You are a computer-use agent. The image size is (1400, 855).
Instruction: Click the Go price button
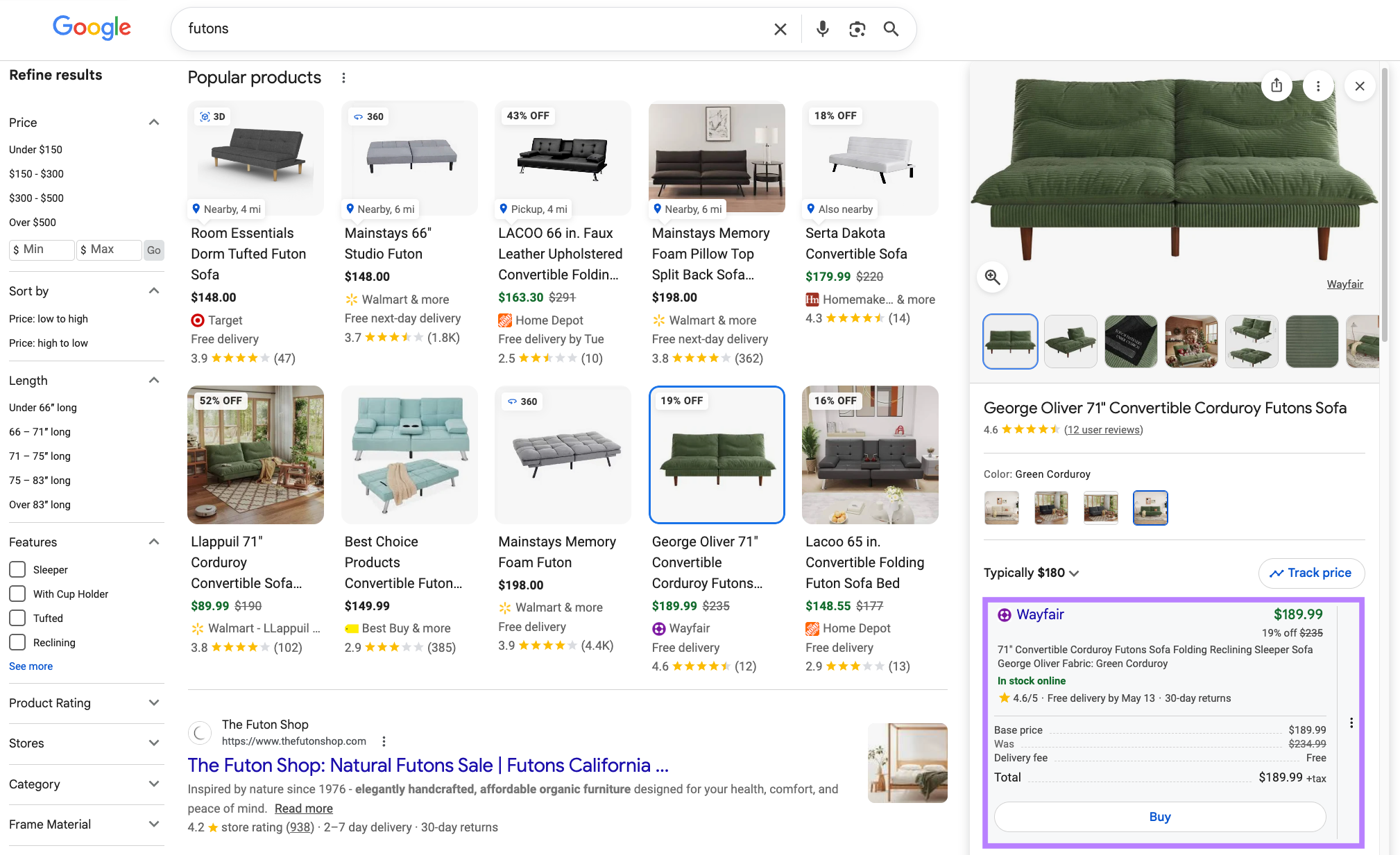[154, 250]
